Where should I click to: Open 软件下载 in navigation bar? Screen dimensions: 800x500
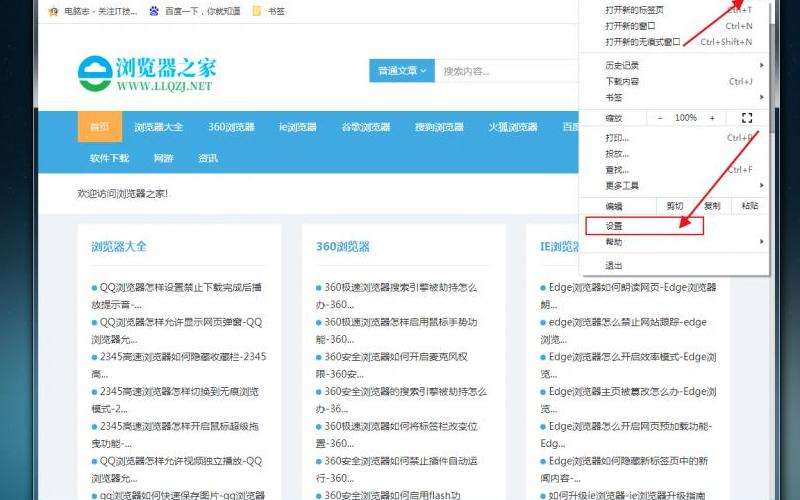[x=109, y=158]
